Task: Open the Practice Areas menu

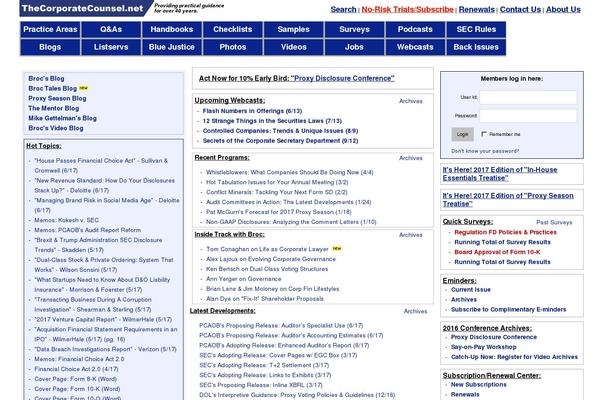Action: (x=50, y=29)
